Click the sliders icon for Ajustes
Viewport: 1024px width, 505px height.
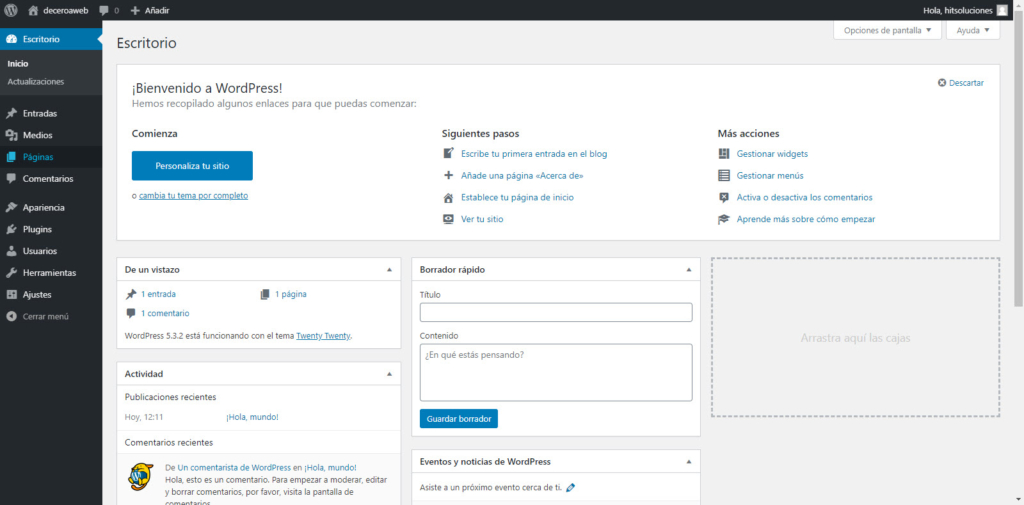(x=11, y=295)
